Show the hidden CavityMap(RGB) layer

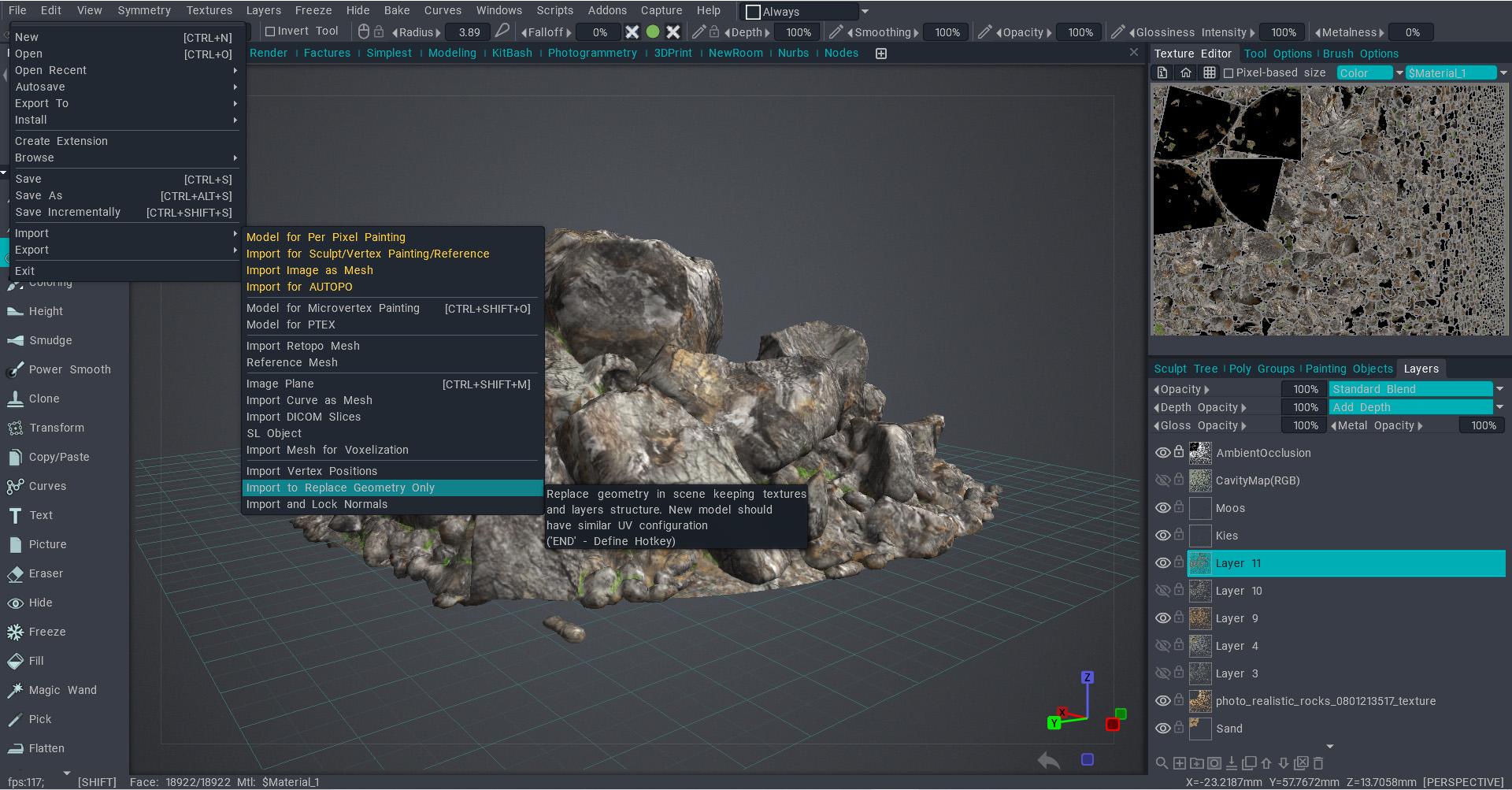click(x=1162, y=480)
